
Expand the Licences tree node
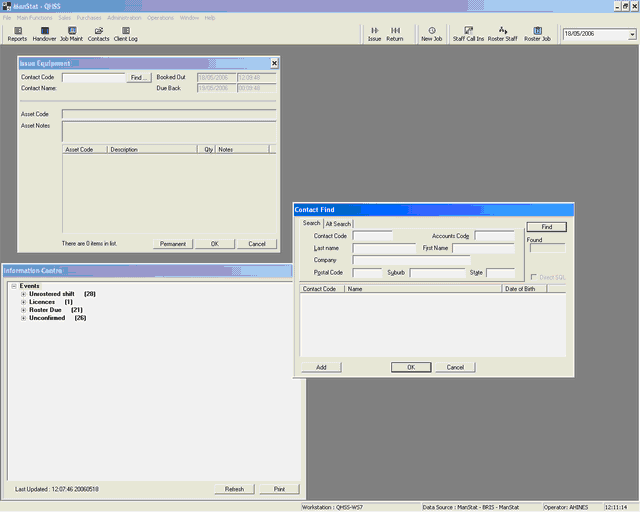click(24, 302)
